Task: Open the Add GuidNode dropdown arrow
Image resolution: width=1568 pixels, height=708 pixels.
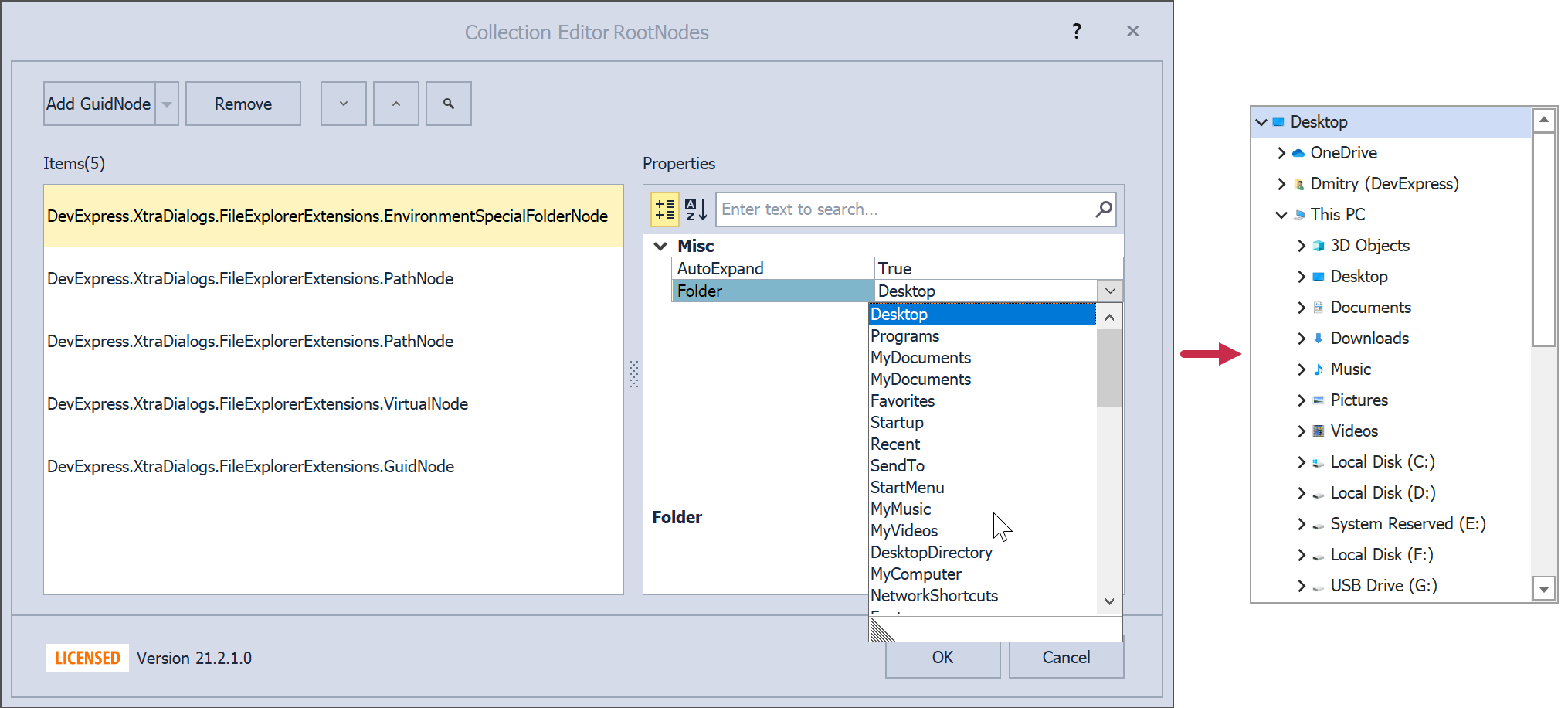Action: tap(167, 103)
